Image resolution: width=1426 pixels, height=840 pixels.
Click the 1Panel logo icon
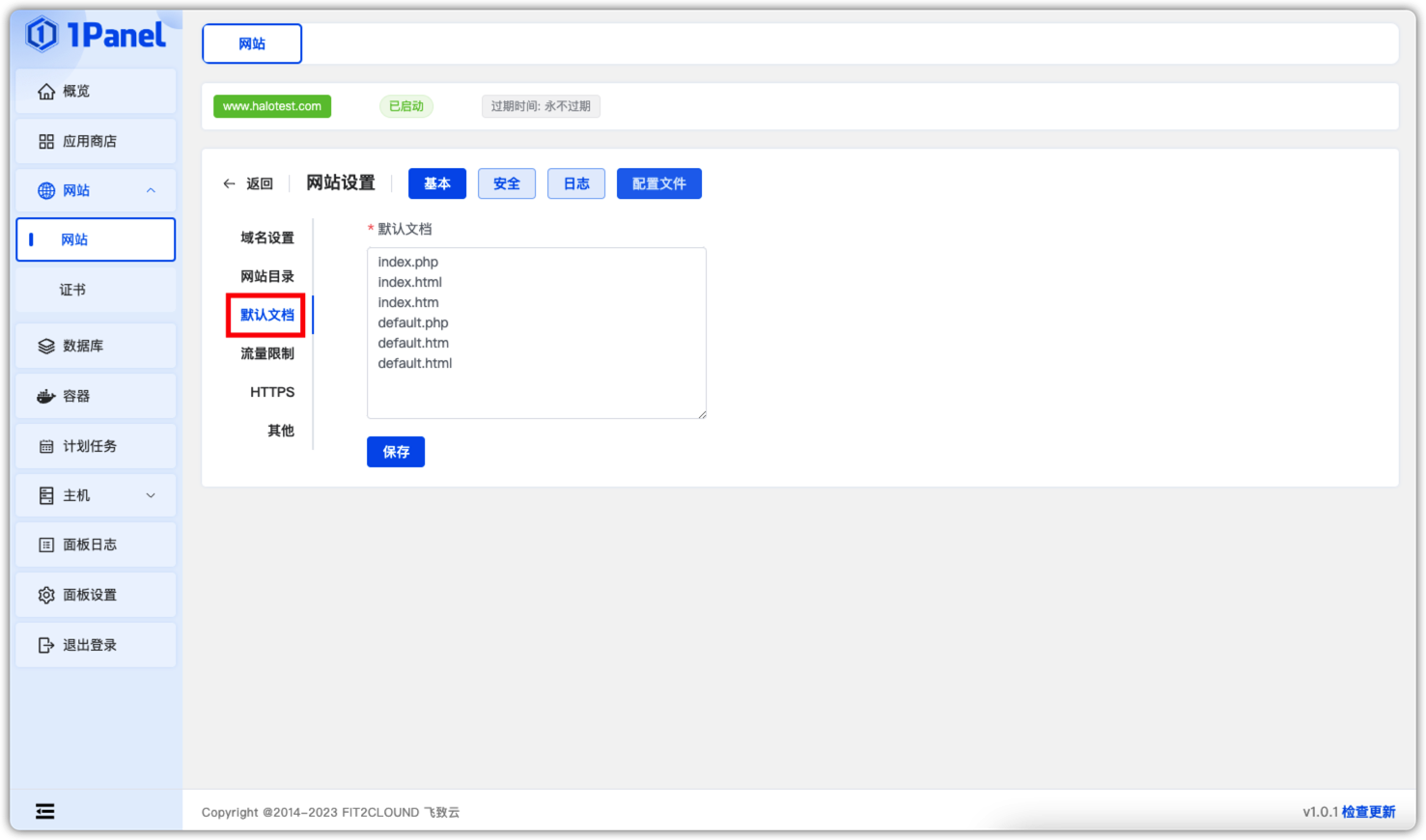42,35
